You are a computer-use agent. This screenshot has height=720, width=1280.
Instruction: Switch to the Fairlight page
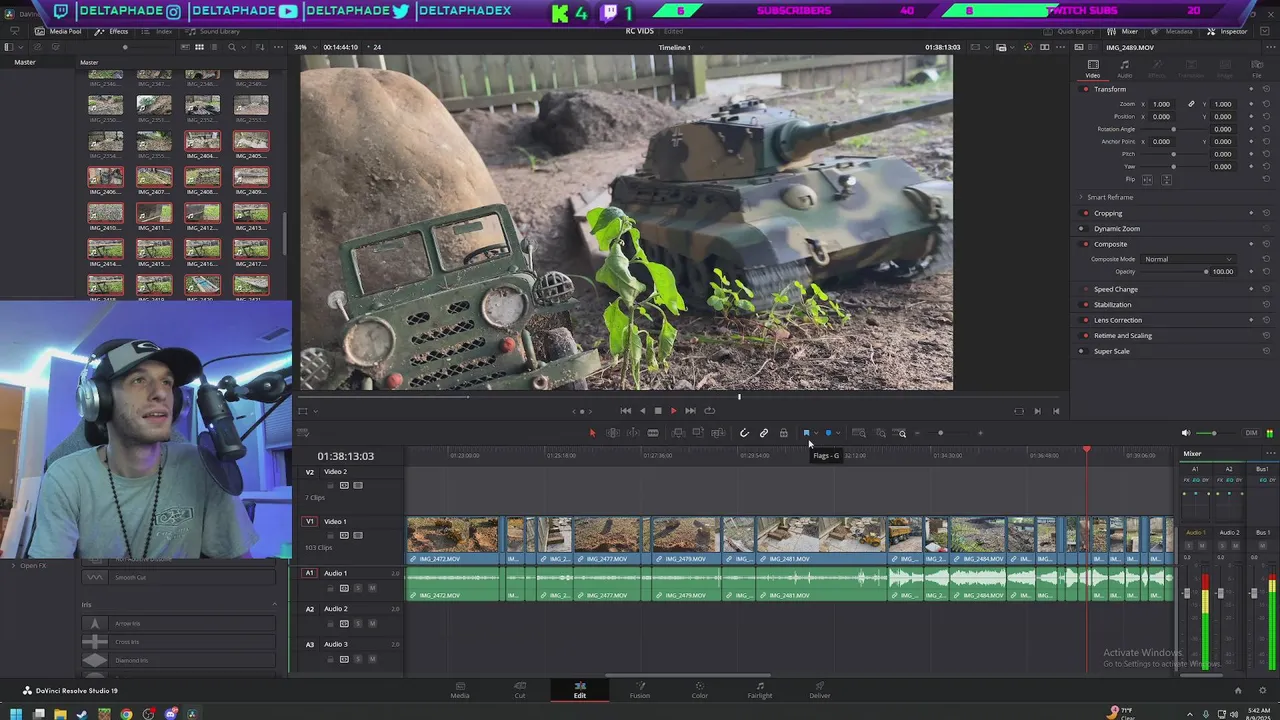(x=760, y=690)
